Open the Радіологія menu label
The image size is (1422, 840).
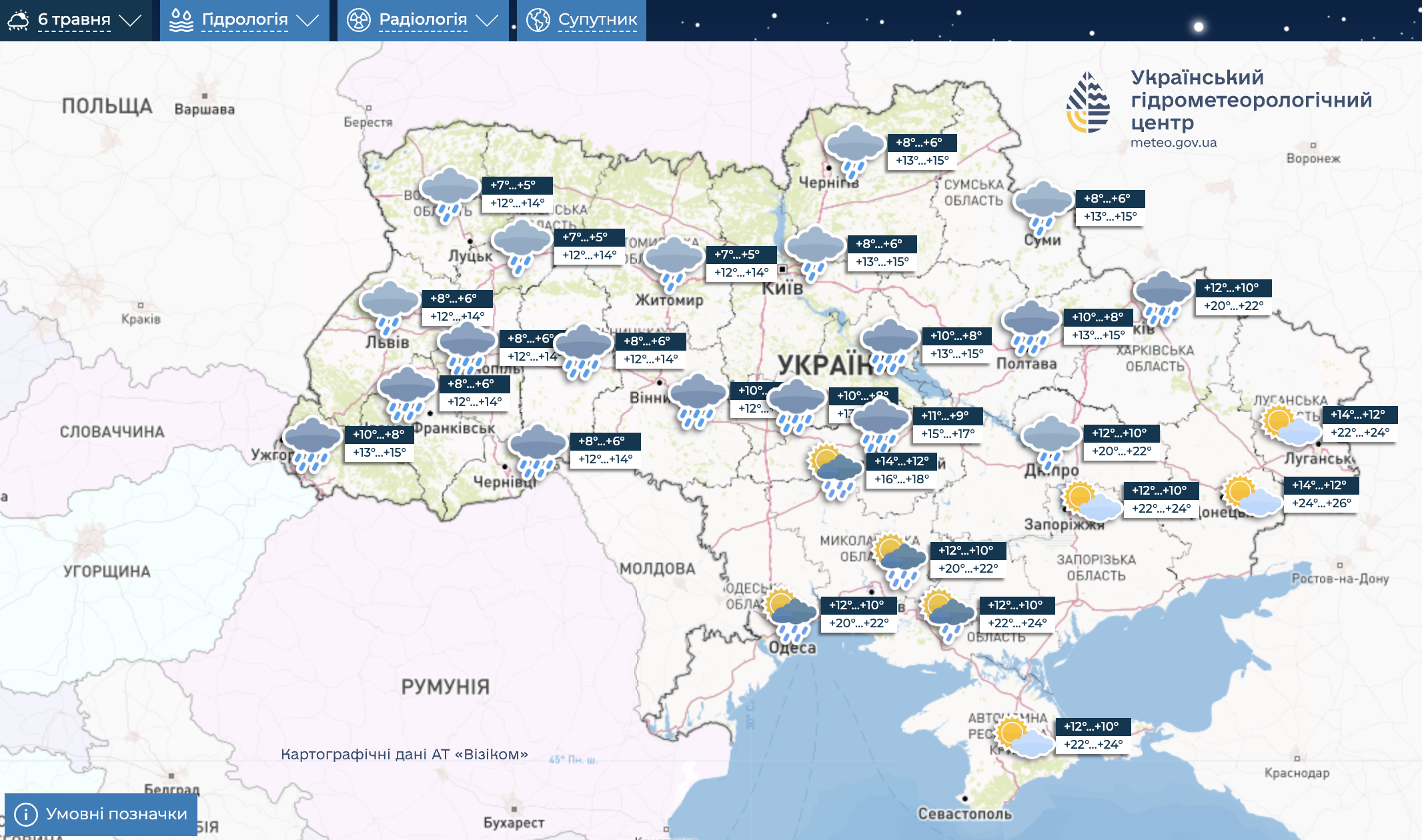point(423,20)
